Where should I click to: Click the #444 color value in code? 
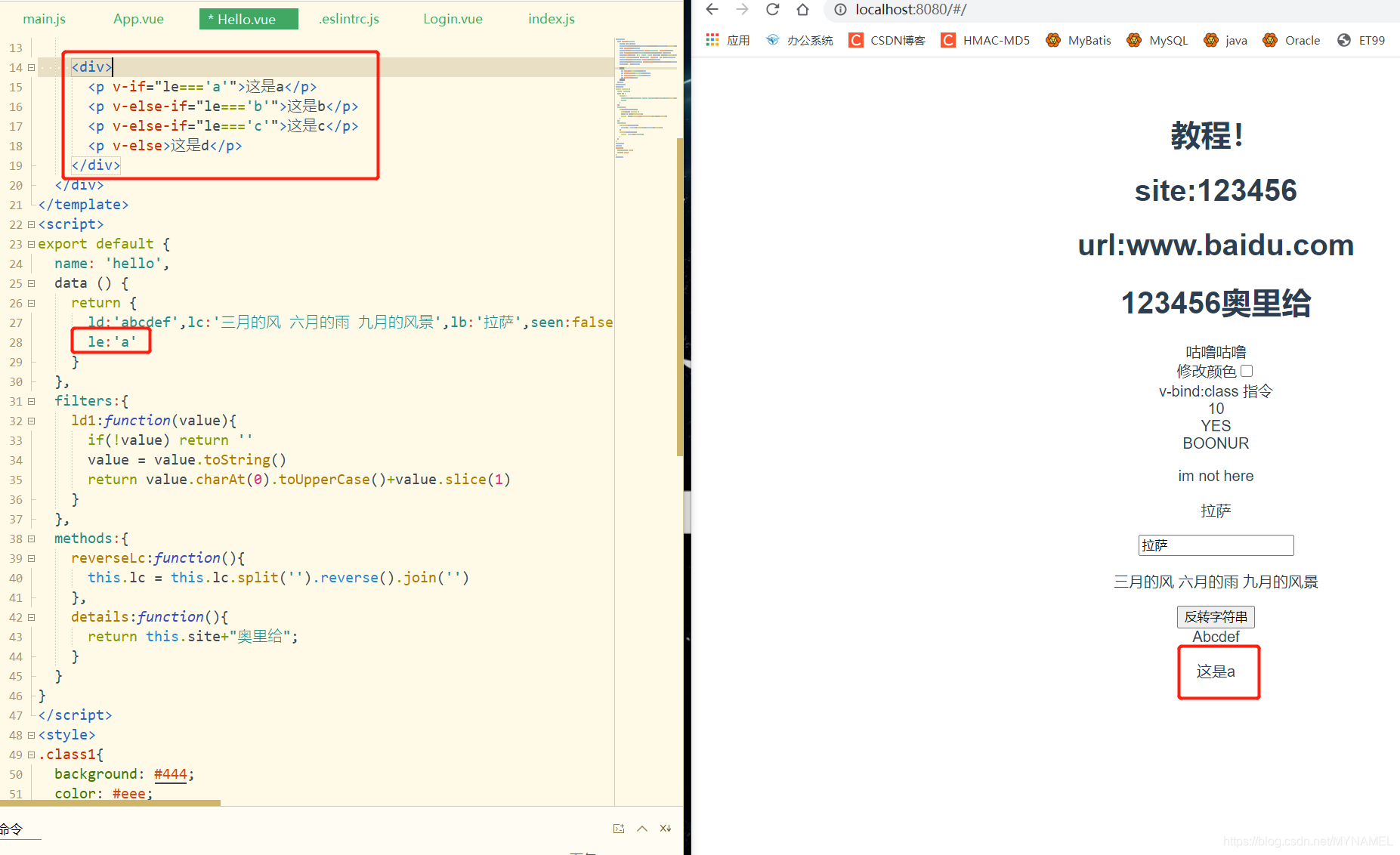click(170, 774)
